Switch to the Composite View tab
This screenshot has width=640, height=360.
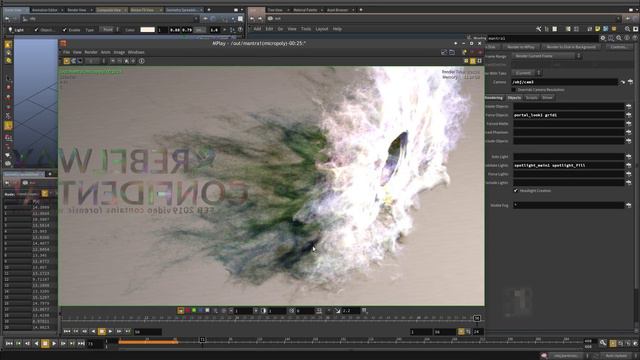[x=109, y=10]
